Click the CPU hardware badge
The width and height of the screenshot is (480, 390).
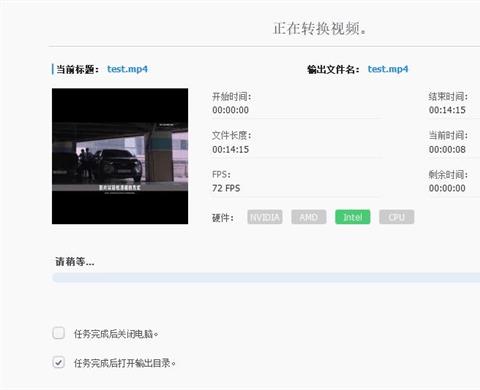click(397, 217)
